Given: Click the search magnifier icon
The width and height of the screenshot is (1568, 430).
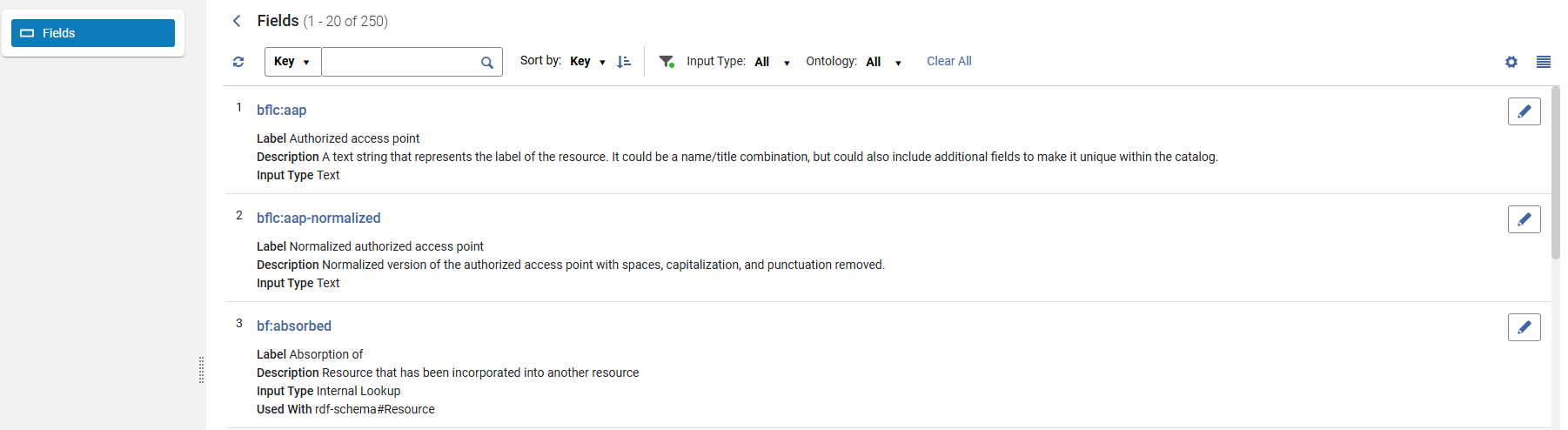Looking at the screenshot, I should (x=487, y=63).
